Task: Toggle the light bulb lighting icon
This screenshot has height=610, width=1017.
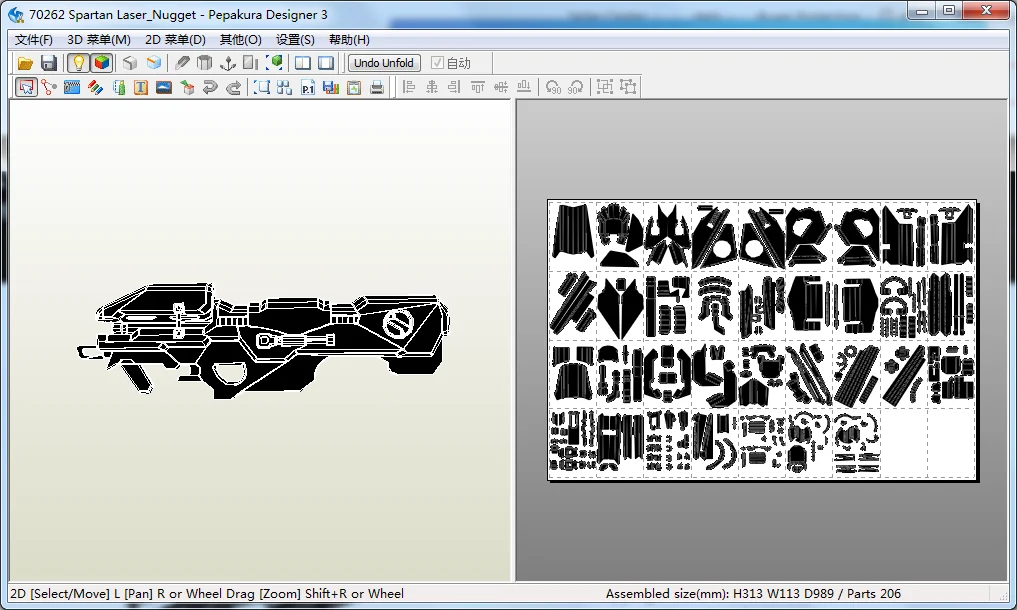Action: coord(77,63)
